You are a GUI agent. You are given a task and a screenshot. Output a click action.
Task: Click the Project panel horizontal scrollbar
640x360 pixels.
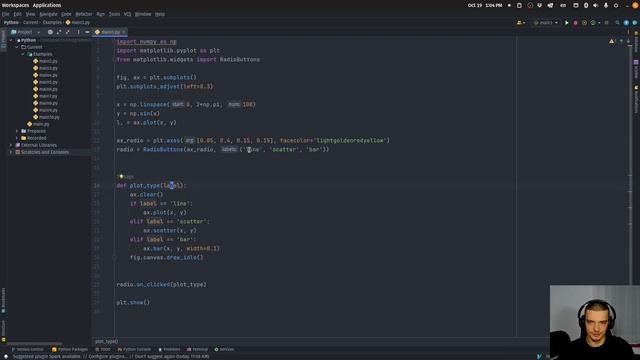[35, 344]
